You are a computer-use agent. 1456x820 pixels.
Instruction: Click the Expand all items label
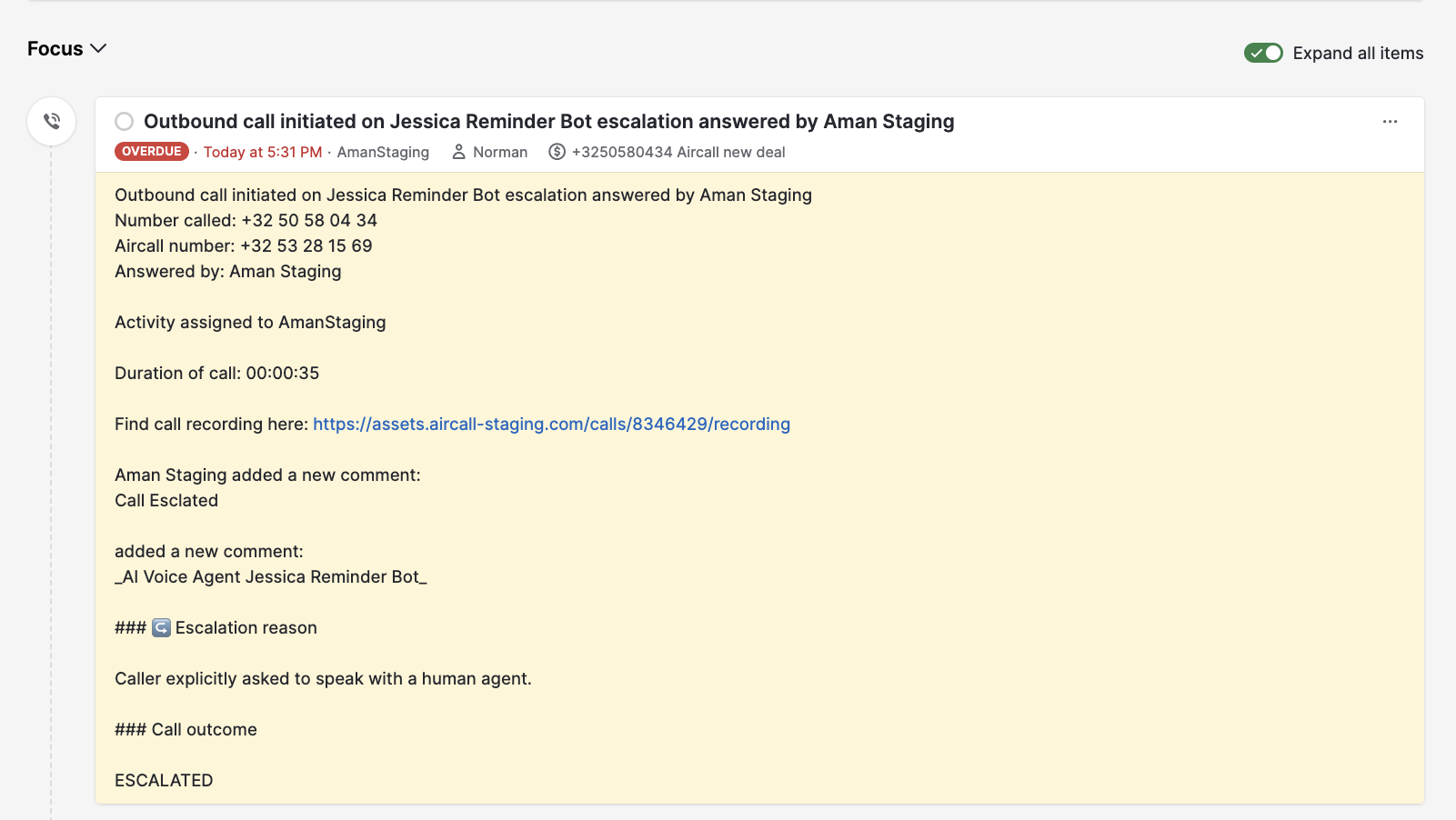point(1358,53)
